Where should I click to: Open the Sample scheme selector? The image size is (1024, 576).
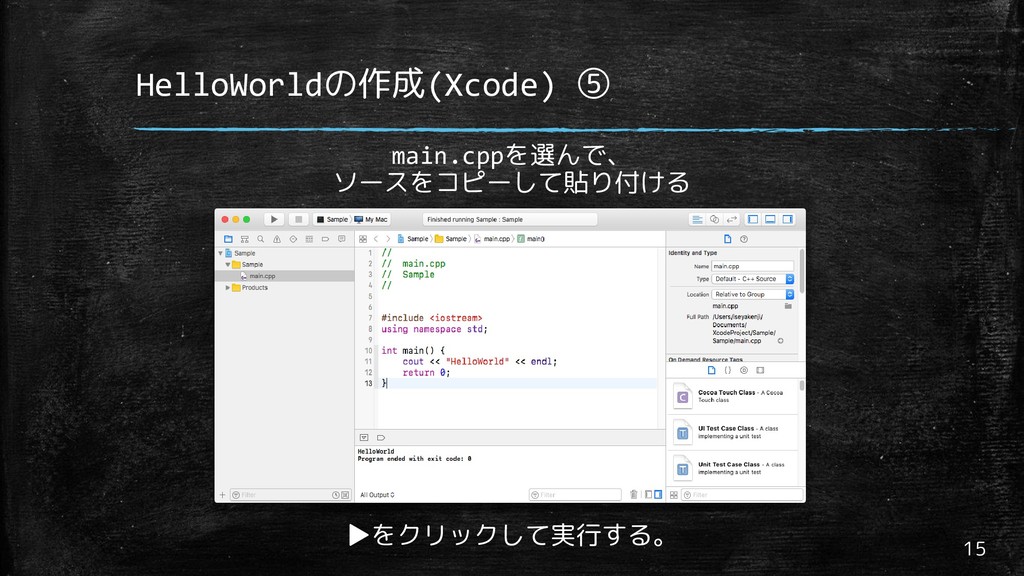point(332,219)
